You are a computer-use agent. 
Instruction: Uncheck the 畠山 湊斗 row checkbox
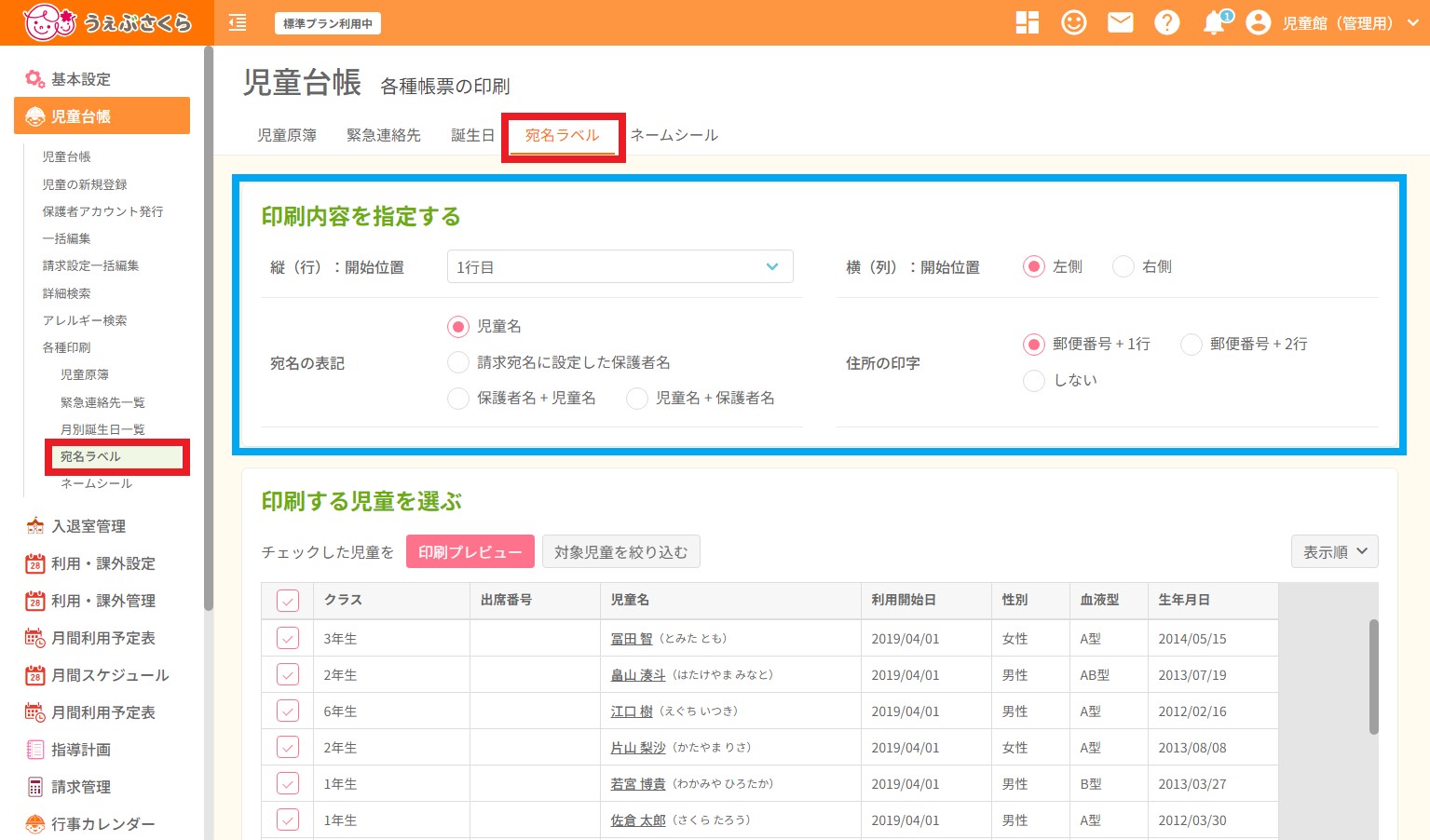[288, 674]
